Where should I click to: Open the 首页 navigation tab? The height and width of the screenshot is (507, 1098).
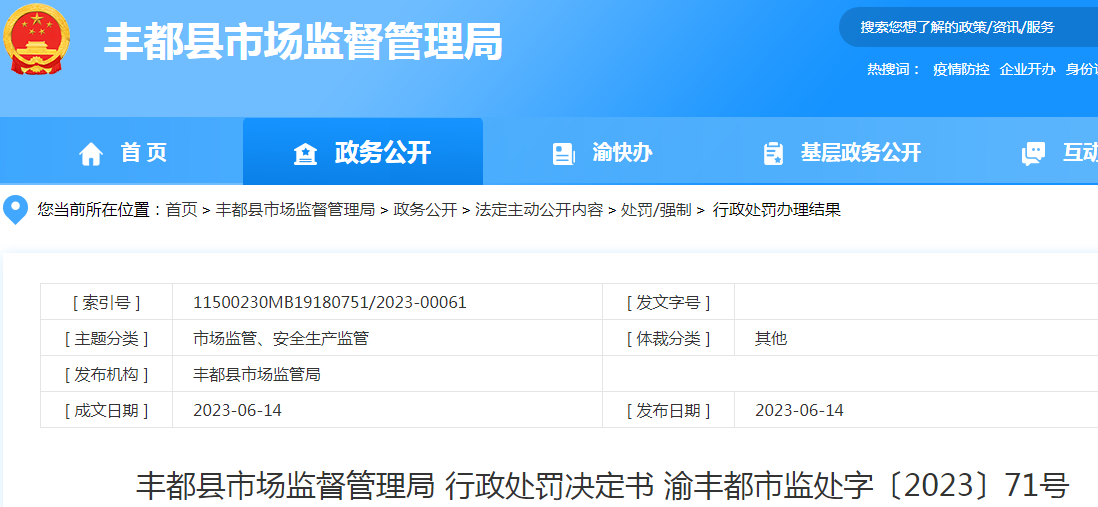click(123, 152)
